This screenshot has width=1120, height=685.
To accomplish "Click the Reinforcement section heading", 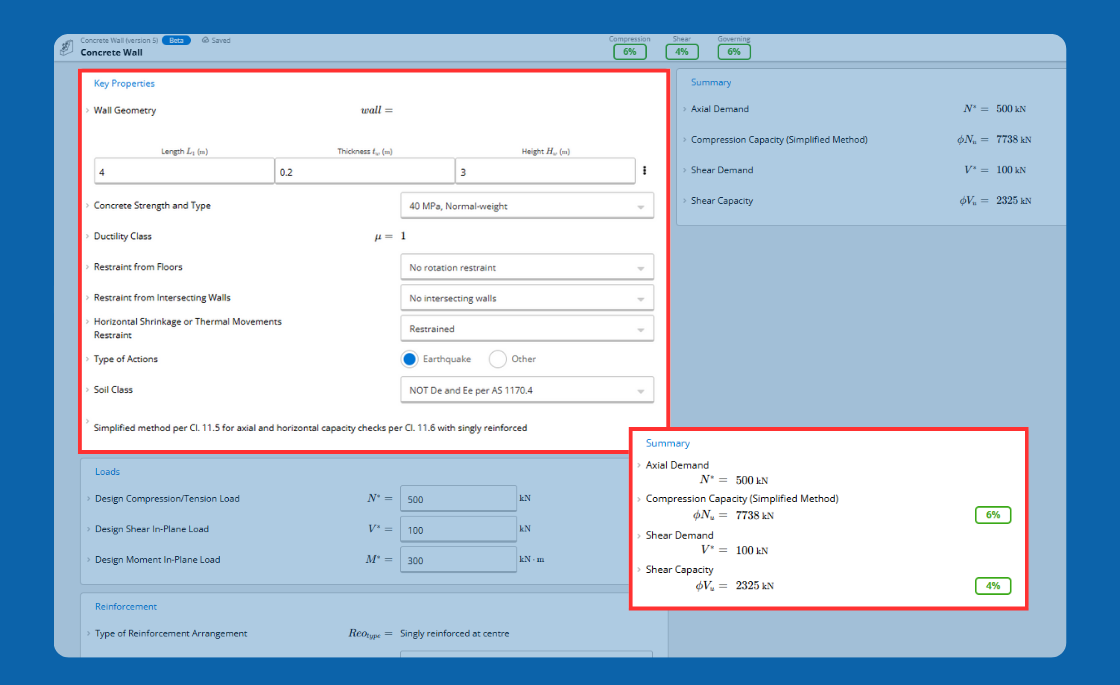I will pyautogui.click(x=126, y=606).
